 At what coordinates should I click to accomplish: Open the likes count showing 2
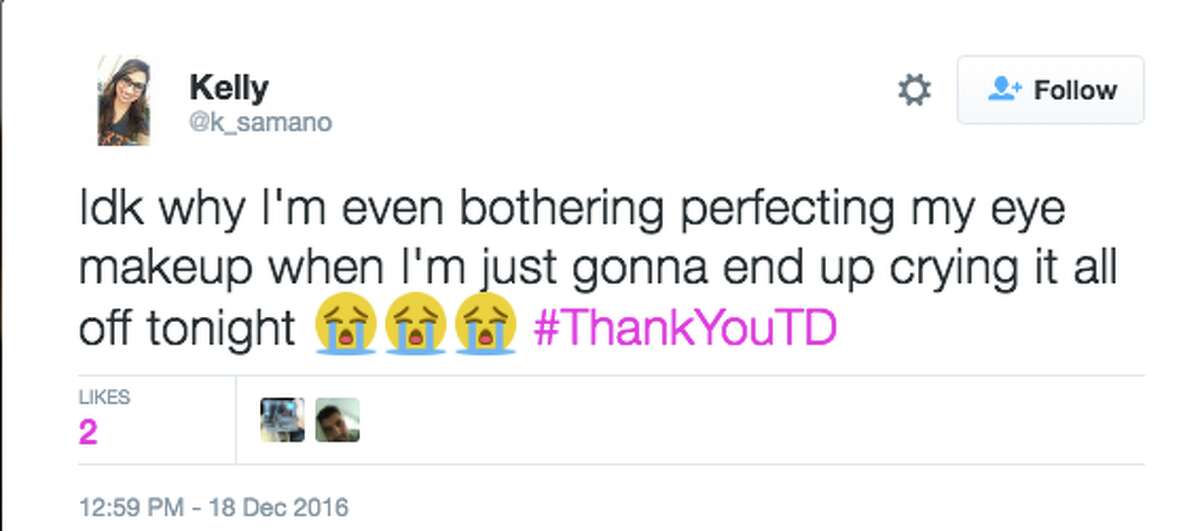coord(88,432)
